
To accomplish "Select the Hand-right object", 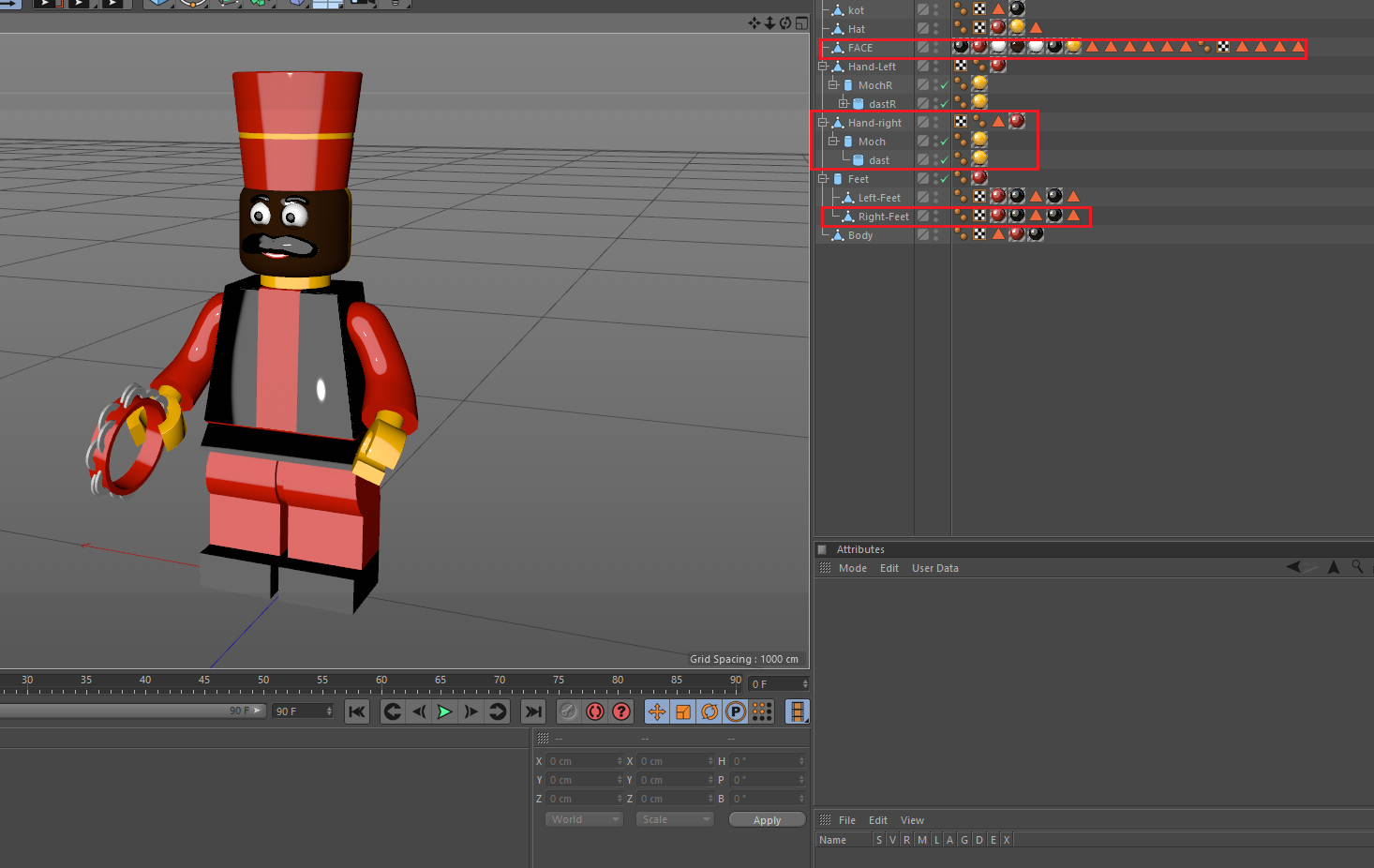I will tap(875, 123).
